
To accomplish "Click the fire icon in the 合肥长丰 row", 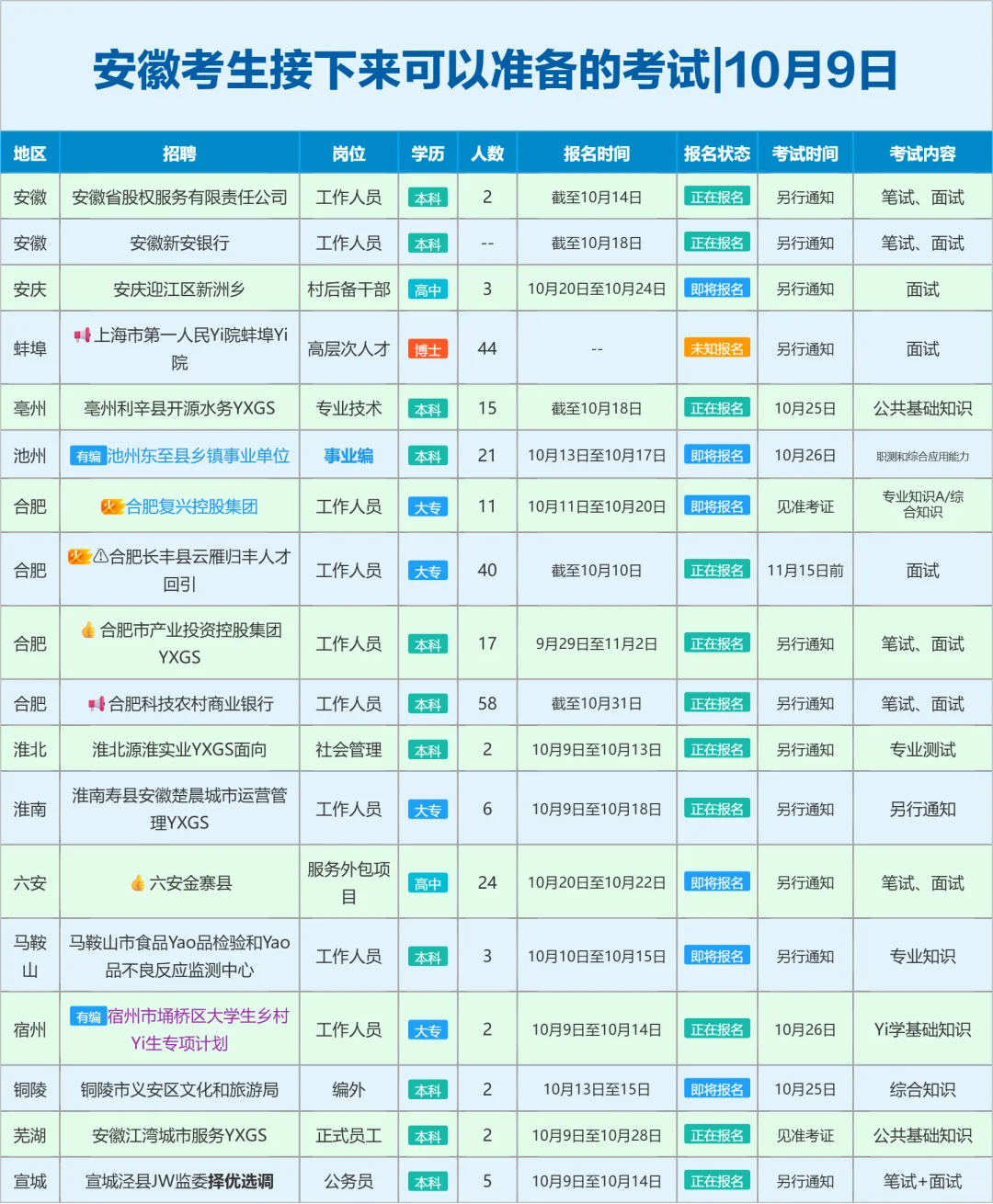I will click(78, 556).
